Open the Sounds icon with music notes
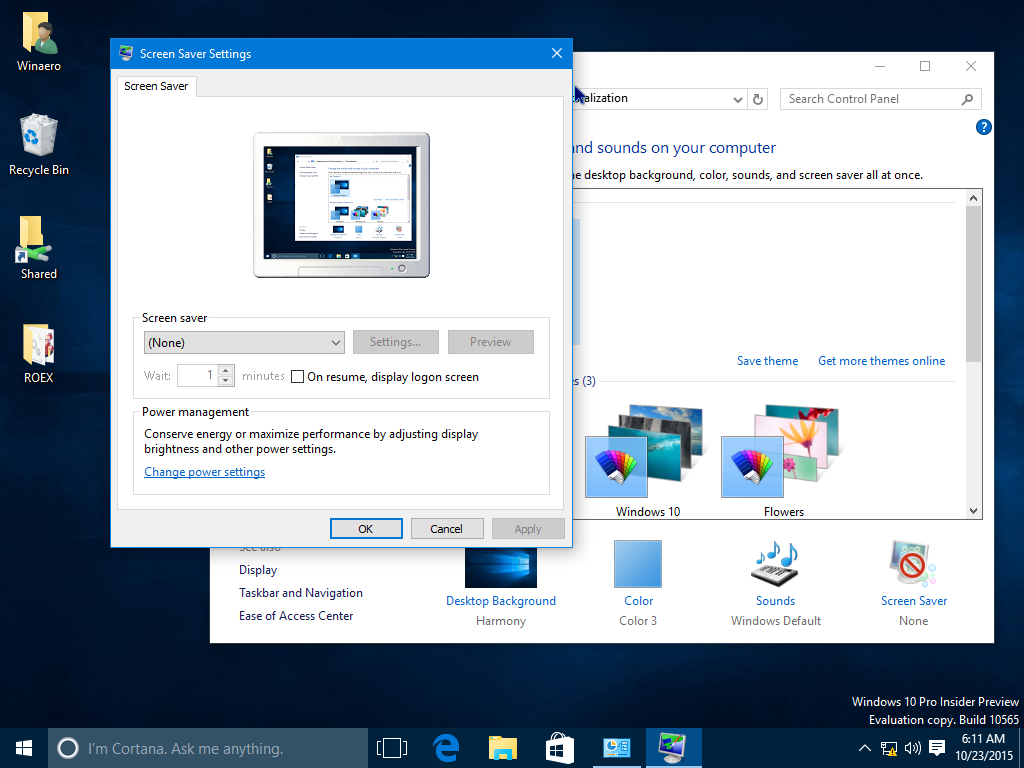The height and width of the screenshot is (768, 1024). click(x=775, y=564)
